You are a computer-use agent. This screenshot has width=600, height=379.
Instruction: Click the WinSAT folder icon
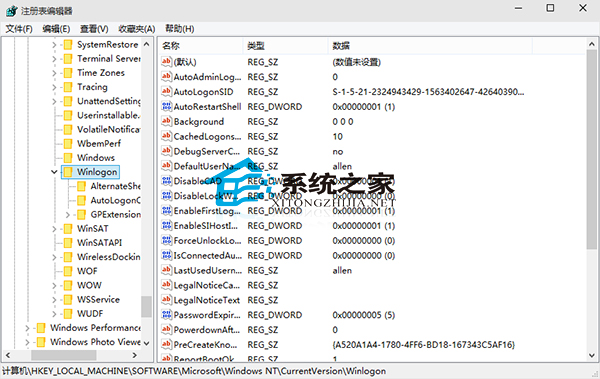[x=68, y=229]
